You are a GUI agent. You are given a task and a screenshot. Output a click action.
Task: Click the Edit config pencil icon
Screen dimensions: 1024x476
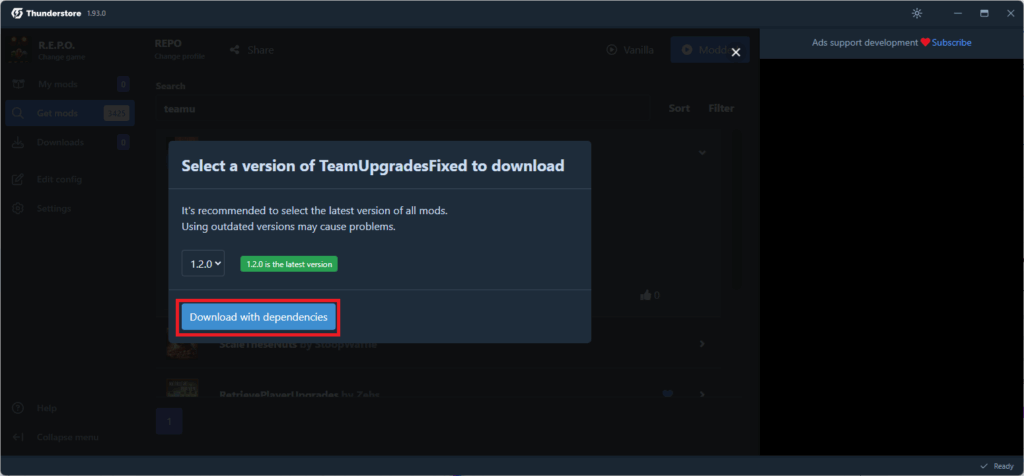click(x=18, y=179)
